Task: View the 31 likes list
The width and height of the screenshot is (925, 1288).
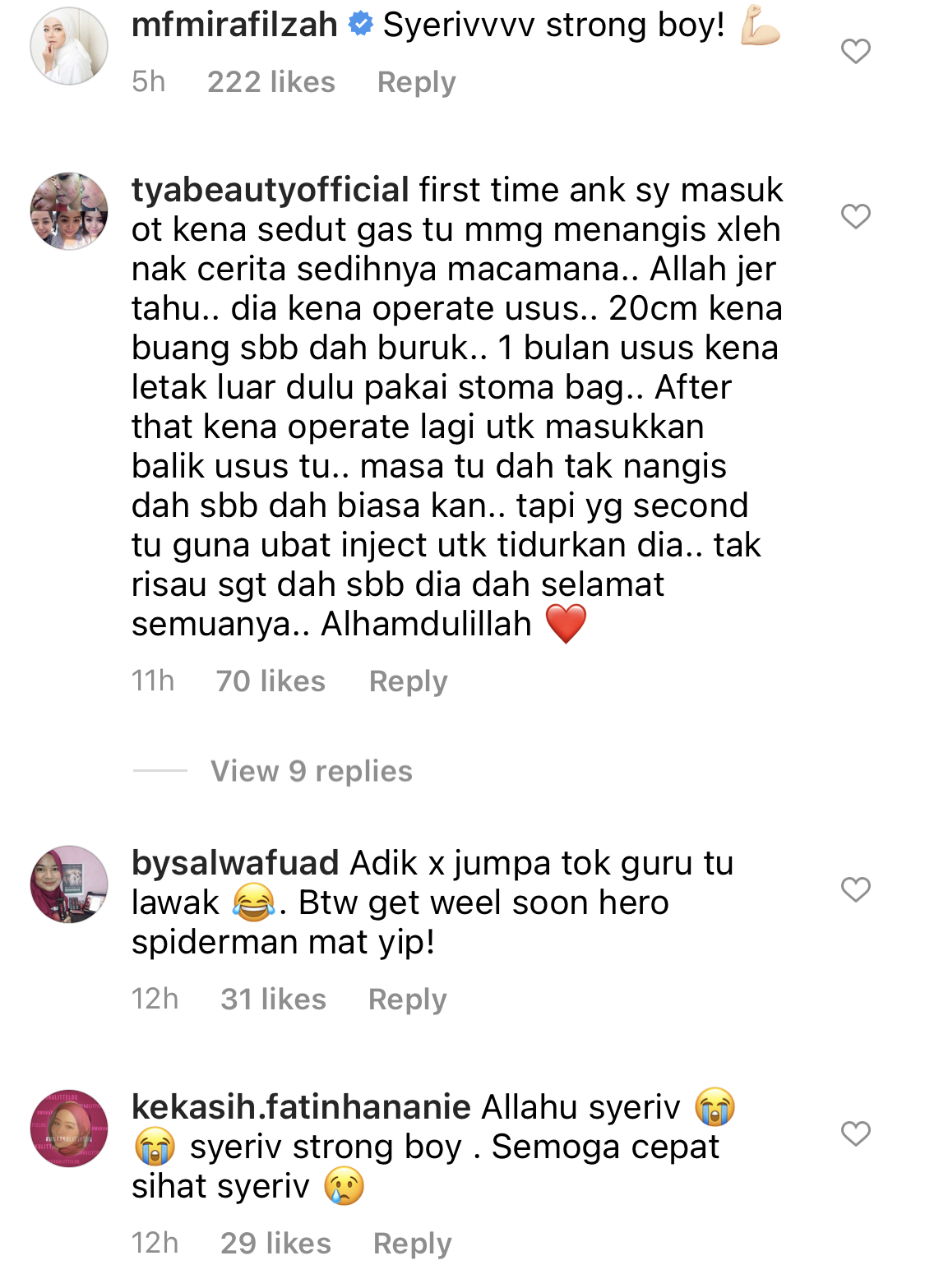Action: tap(273, 999)
